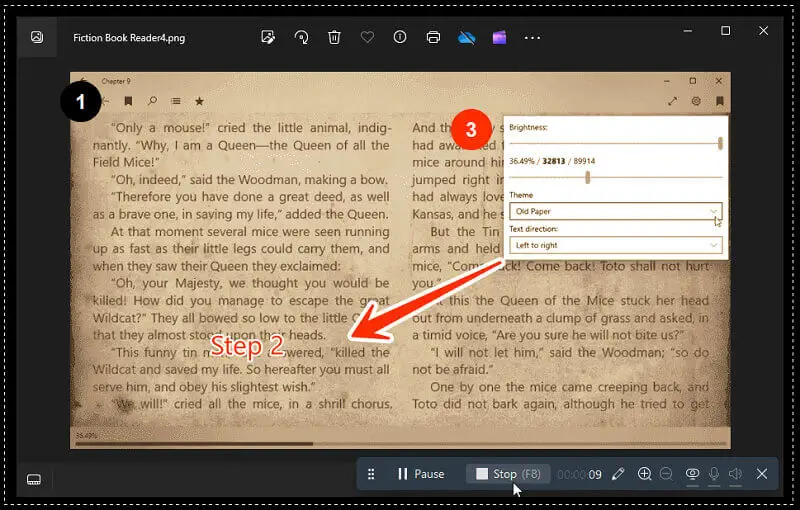The height and width of the screenshot is (510, 800).
Task: Maximize the Photos window
Action: [x=725, y=31]
